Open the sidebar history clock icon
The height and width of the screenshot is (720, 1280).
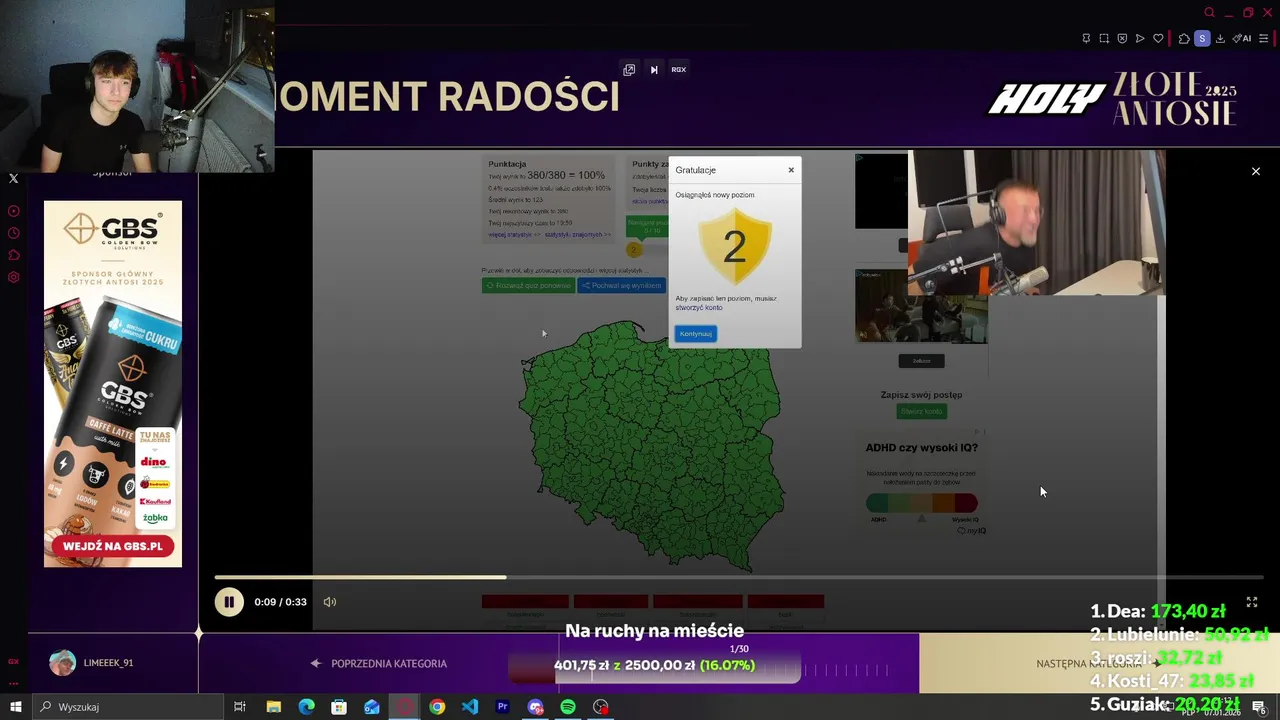(14, 233)
